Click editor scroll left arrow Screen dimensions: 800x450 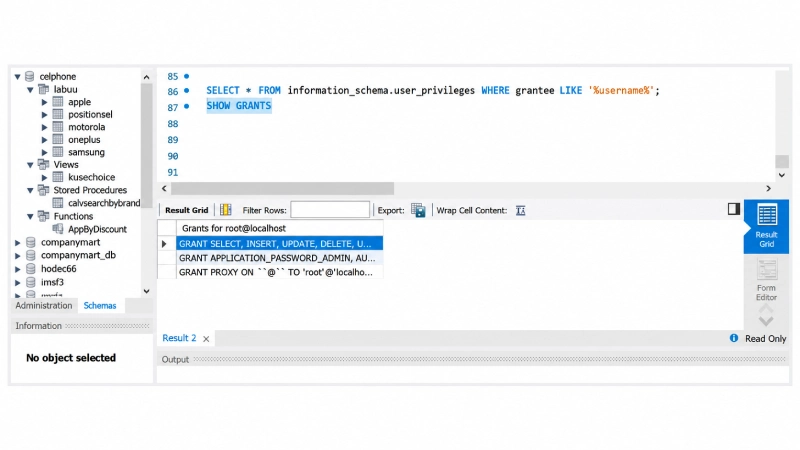click(164, 188)
